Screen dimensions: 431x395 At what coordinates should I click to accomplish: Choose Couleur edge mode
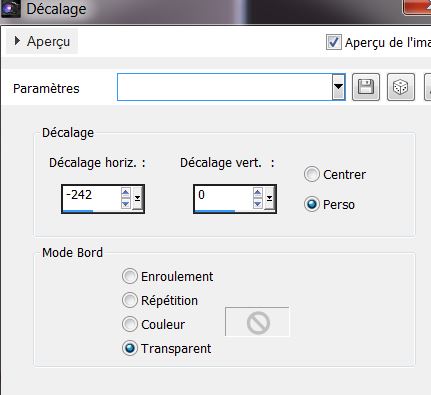click(x=130, y=324)
